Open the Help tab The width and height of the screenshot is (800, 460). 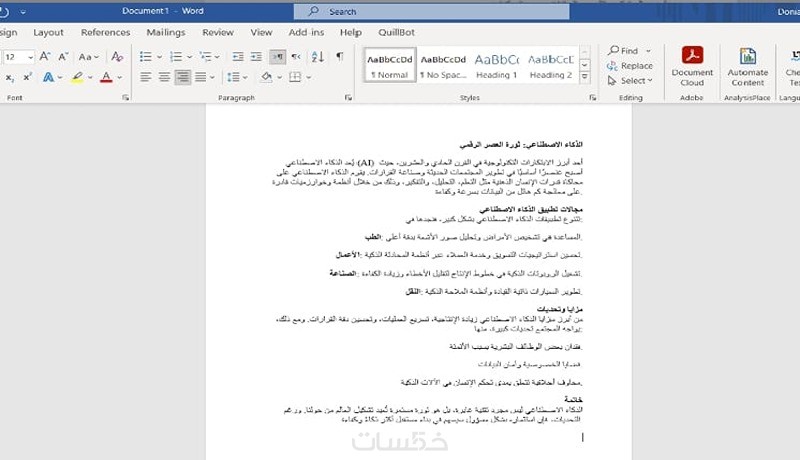click(351, 33)
